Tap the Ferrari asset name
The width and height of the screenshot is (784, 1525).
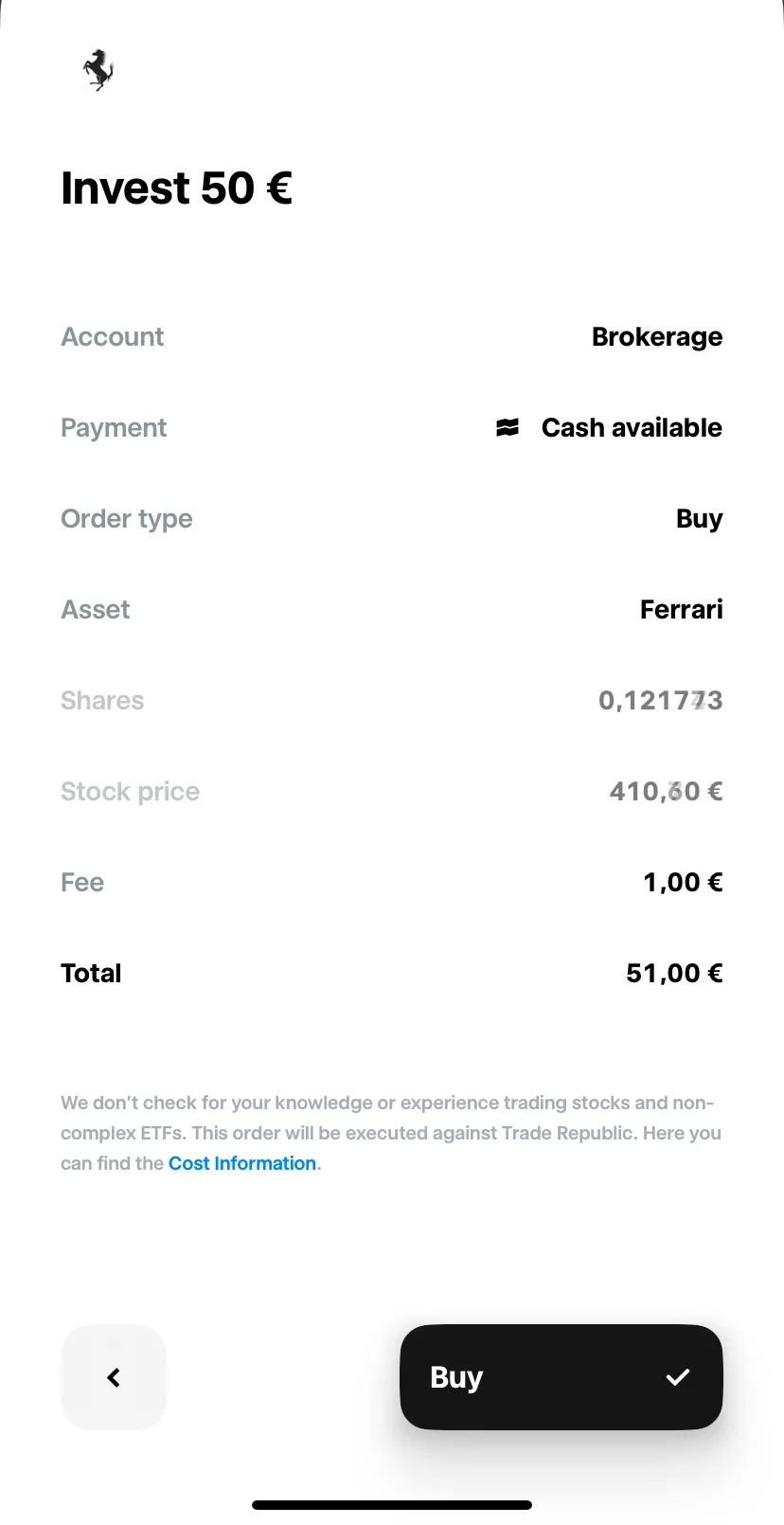pyautogui.click(x=682, y=609)
